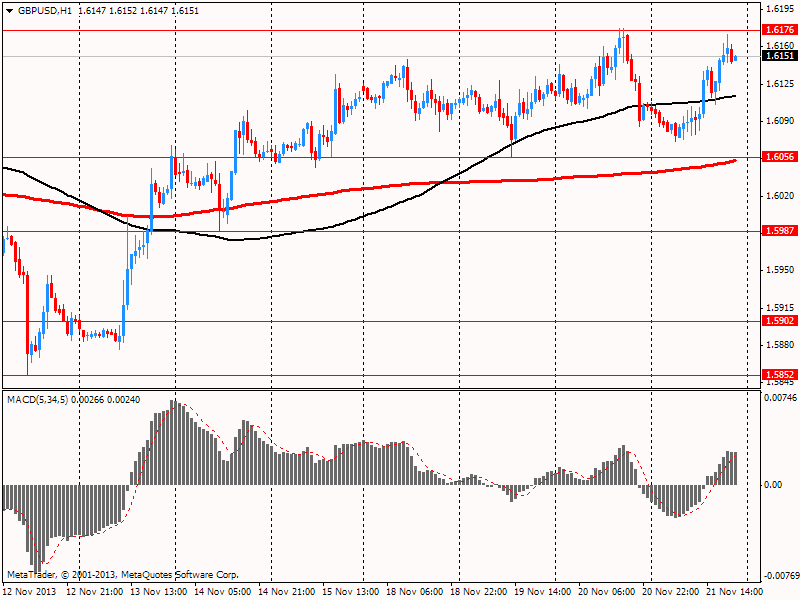Click the 18 Nov 06:00 time axis label

coord(415,591)
